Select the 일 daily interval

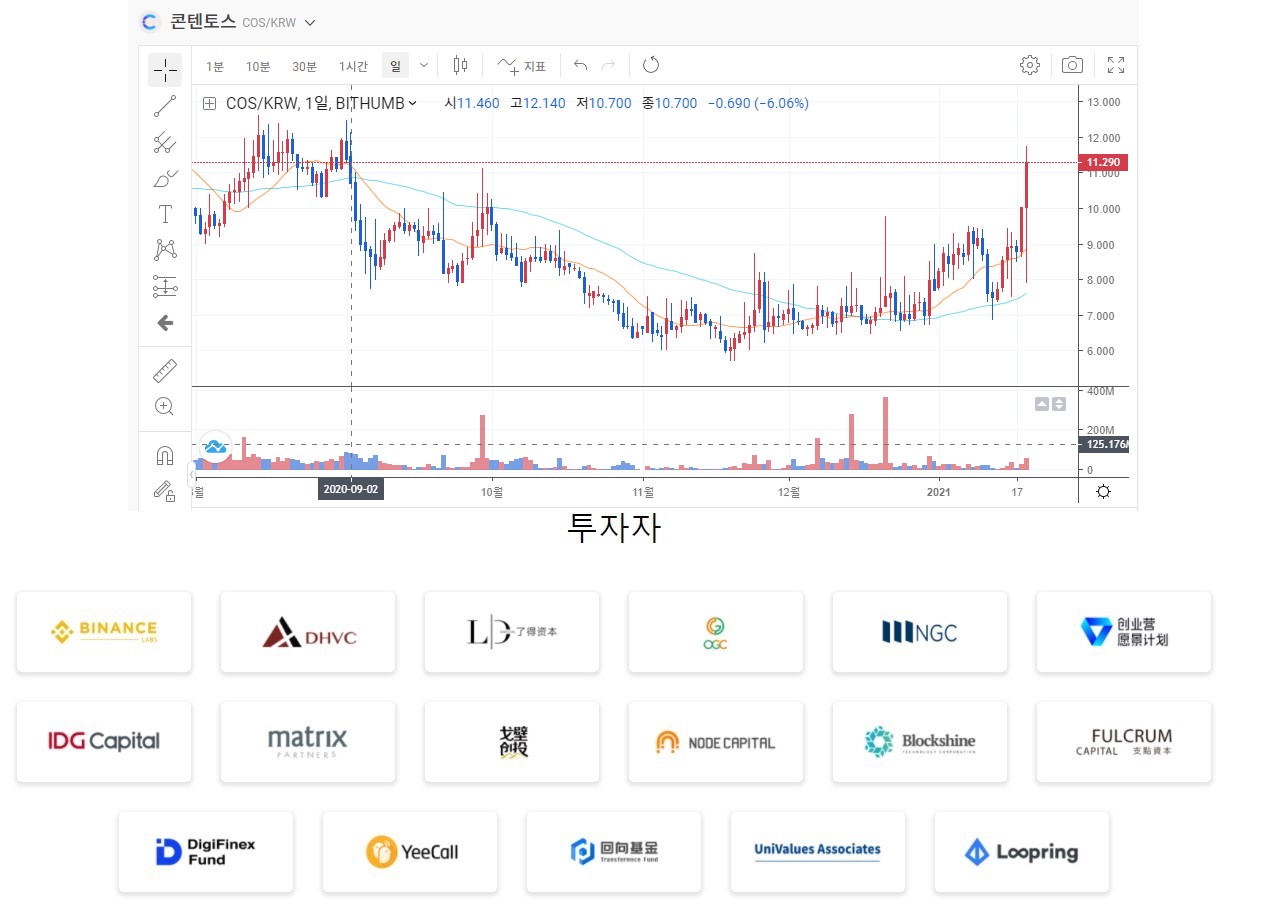395,66
